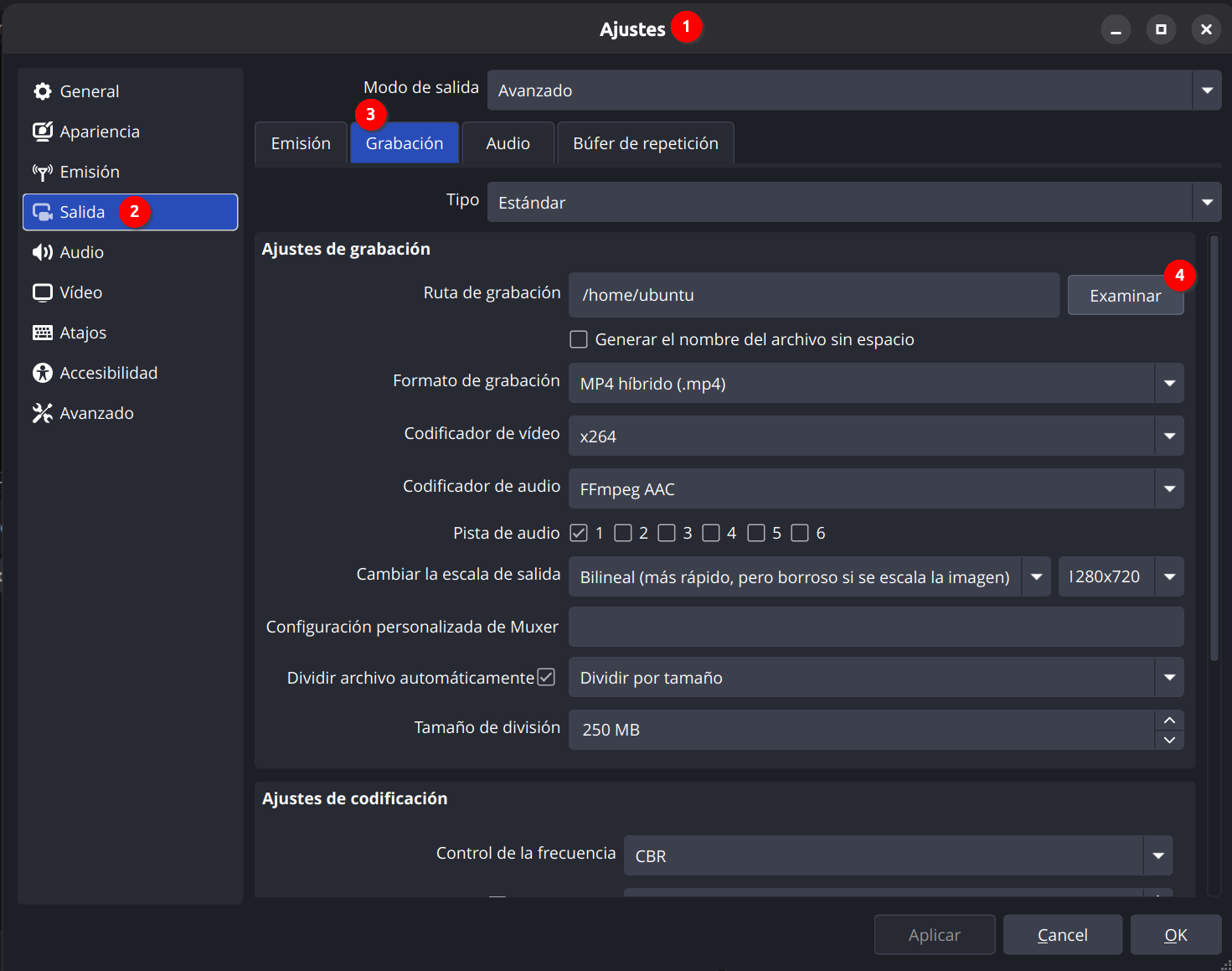Click the Salida output icon in sidebar

point(43,212)
